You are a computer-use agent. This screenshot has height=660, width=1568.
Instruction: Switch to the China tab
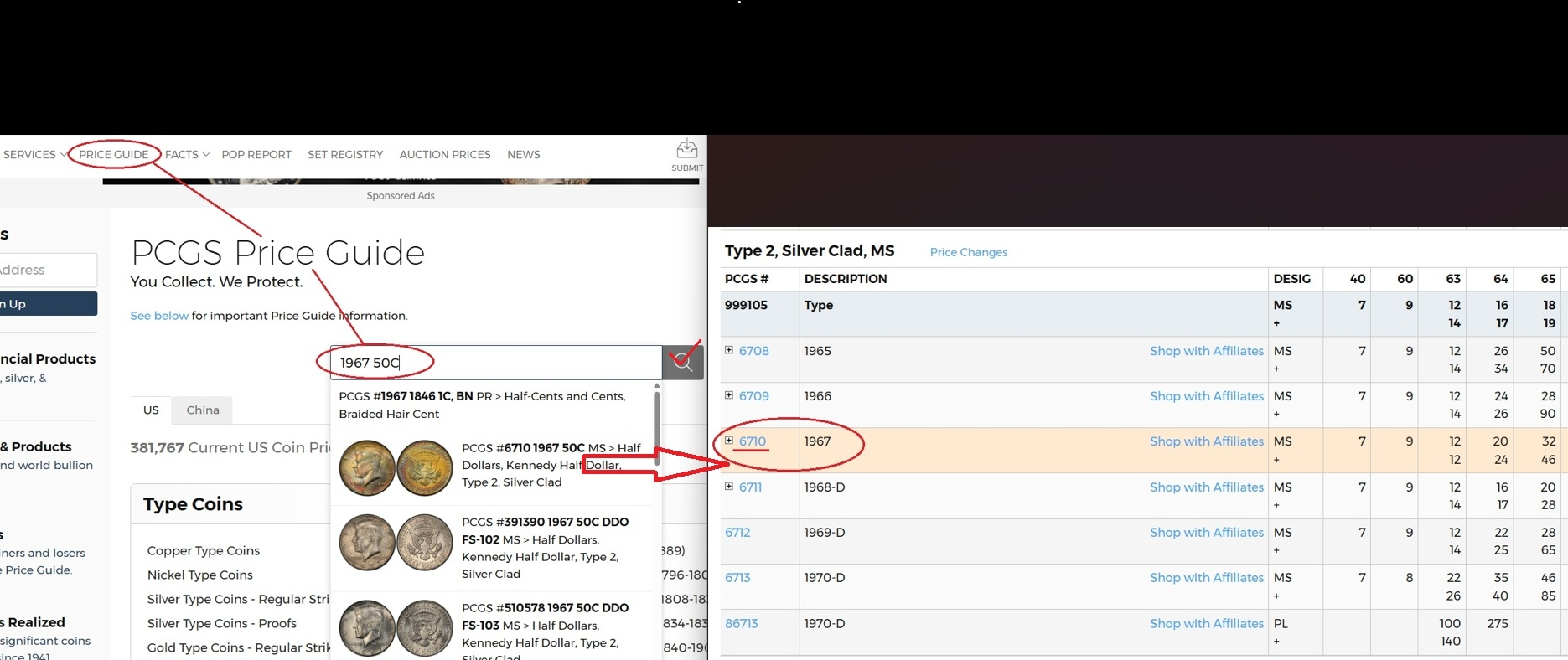pyautogui.click(x=203, y=410)
